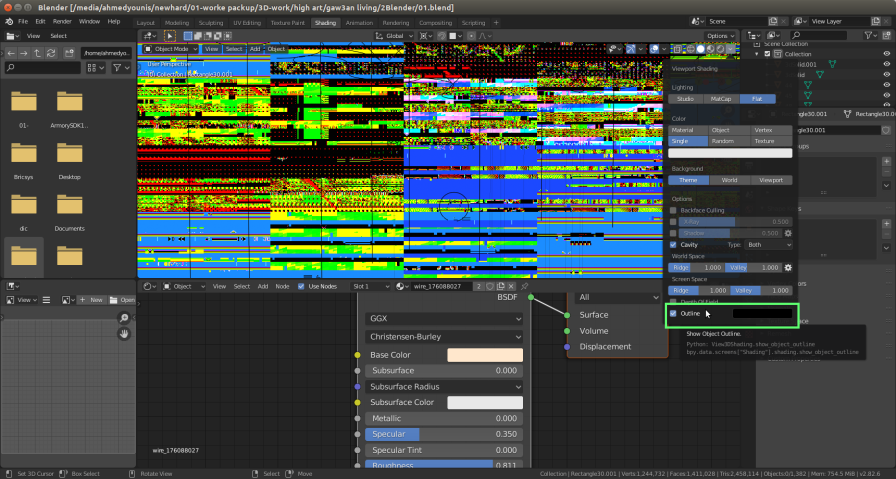Click the pan hand in image editor

(124, 334)
